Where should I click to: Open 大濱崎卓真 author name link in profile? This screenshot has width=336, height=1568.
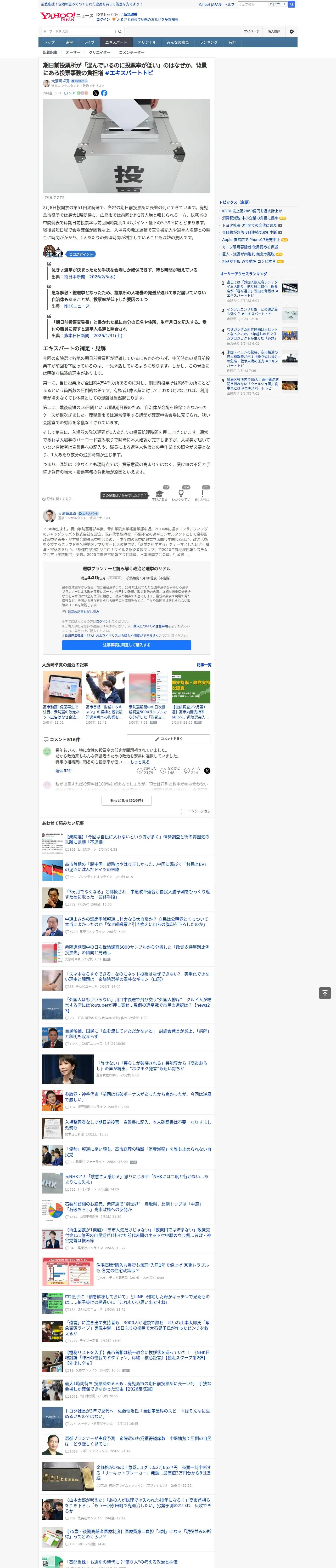pyautogui.click(x=67, y=514)
